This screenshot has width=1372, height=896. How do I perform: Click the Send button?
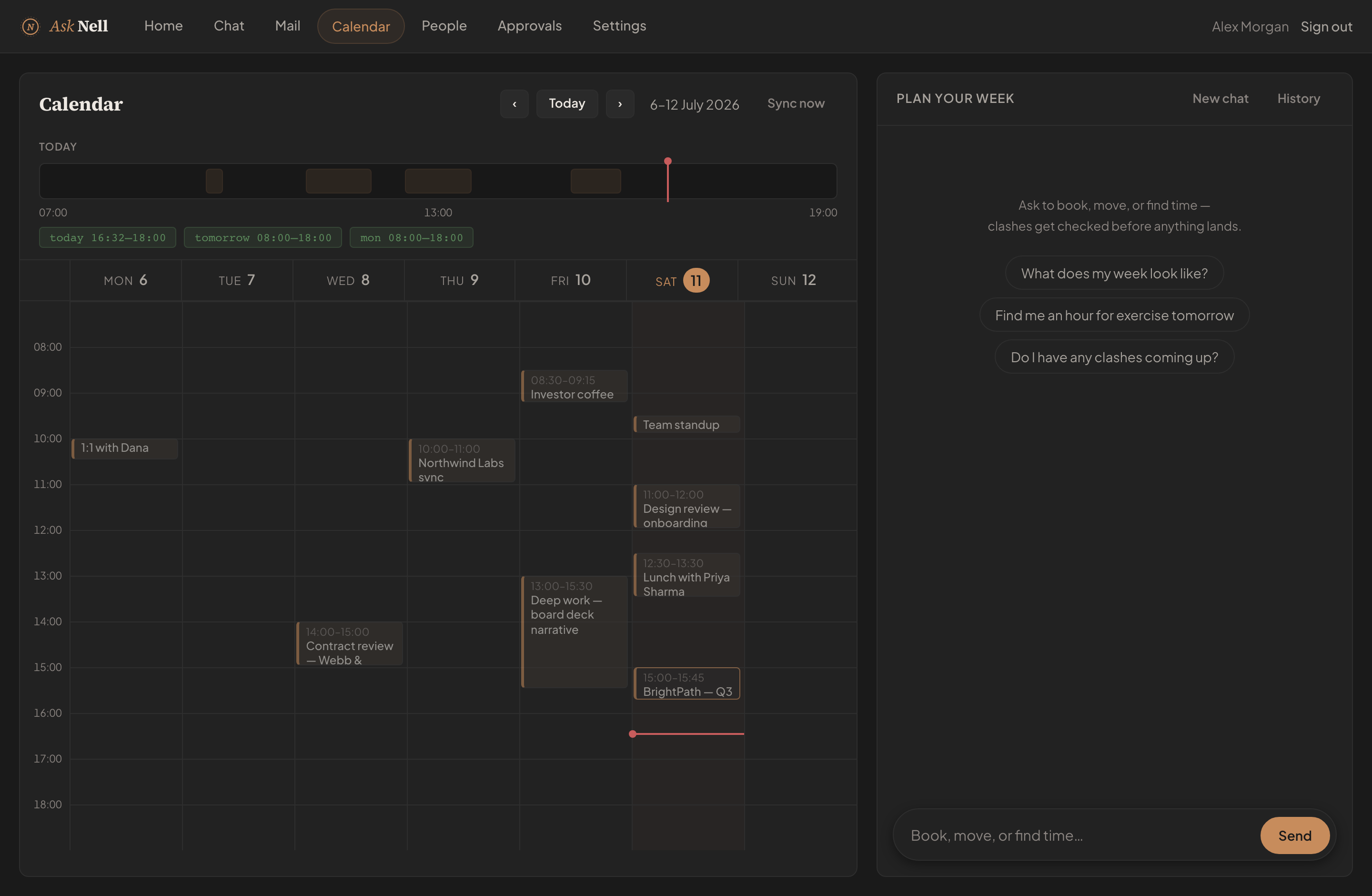1295,835
